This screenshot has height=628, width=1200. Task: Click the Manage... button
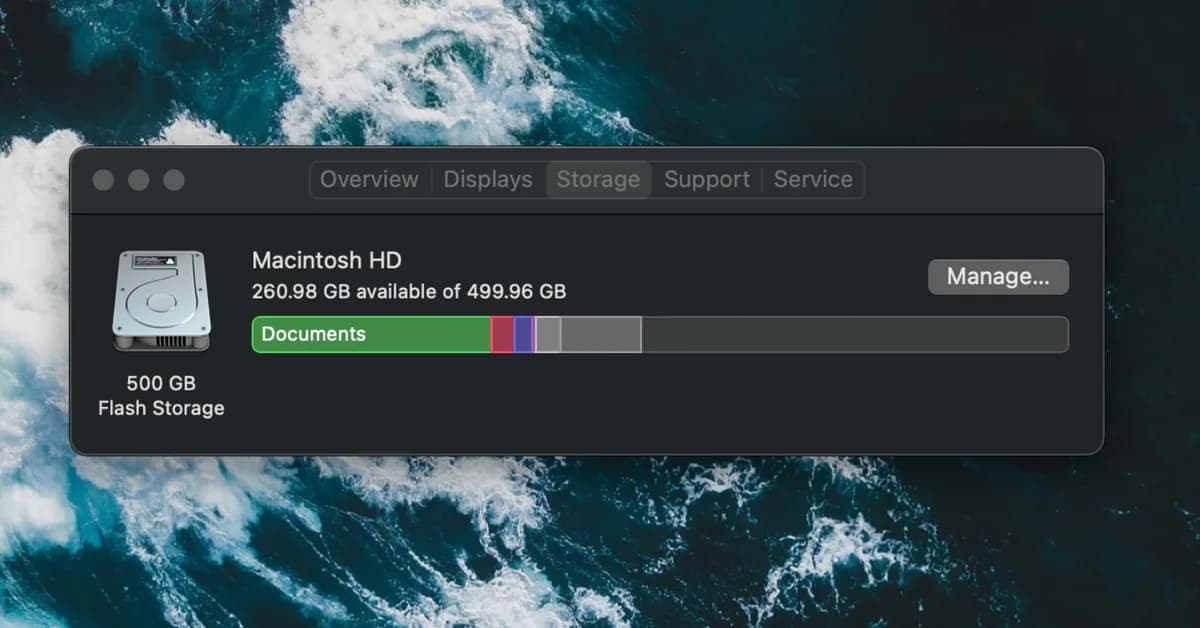point(998,277)
